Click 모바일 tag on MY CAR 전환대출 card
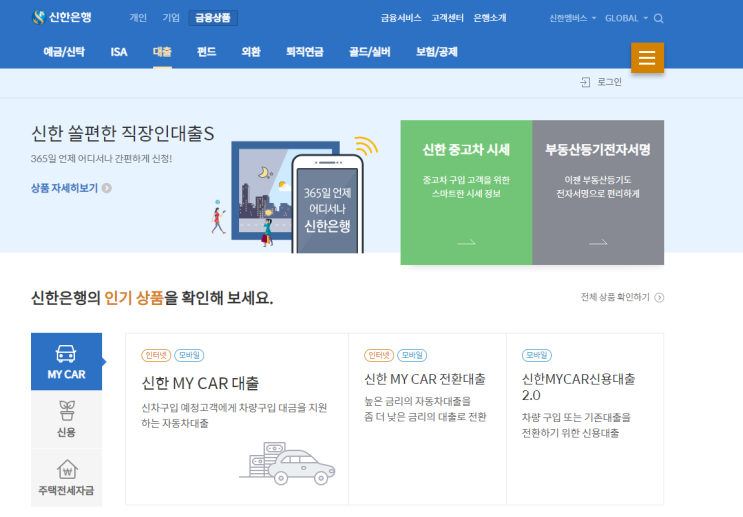Screen dimensions: 743x517 [412, 355]
